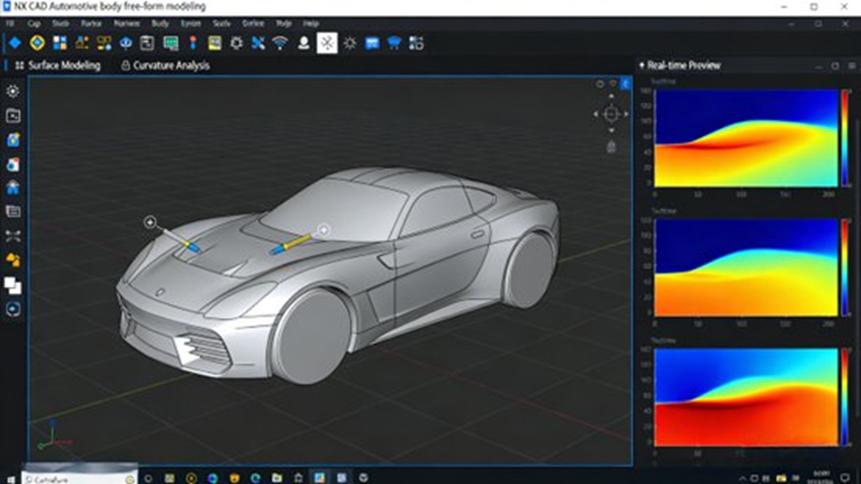Click the wifi signal toolbar icon
The image size is (861, 484).
tap(280, 43)
